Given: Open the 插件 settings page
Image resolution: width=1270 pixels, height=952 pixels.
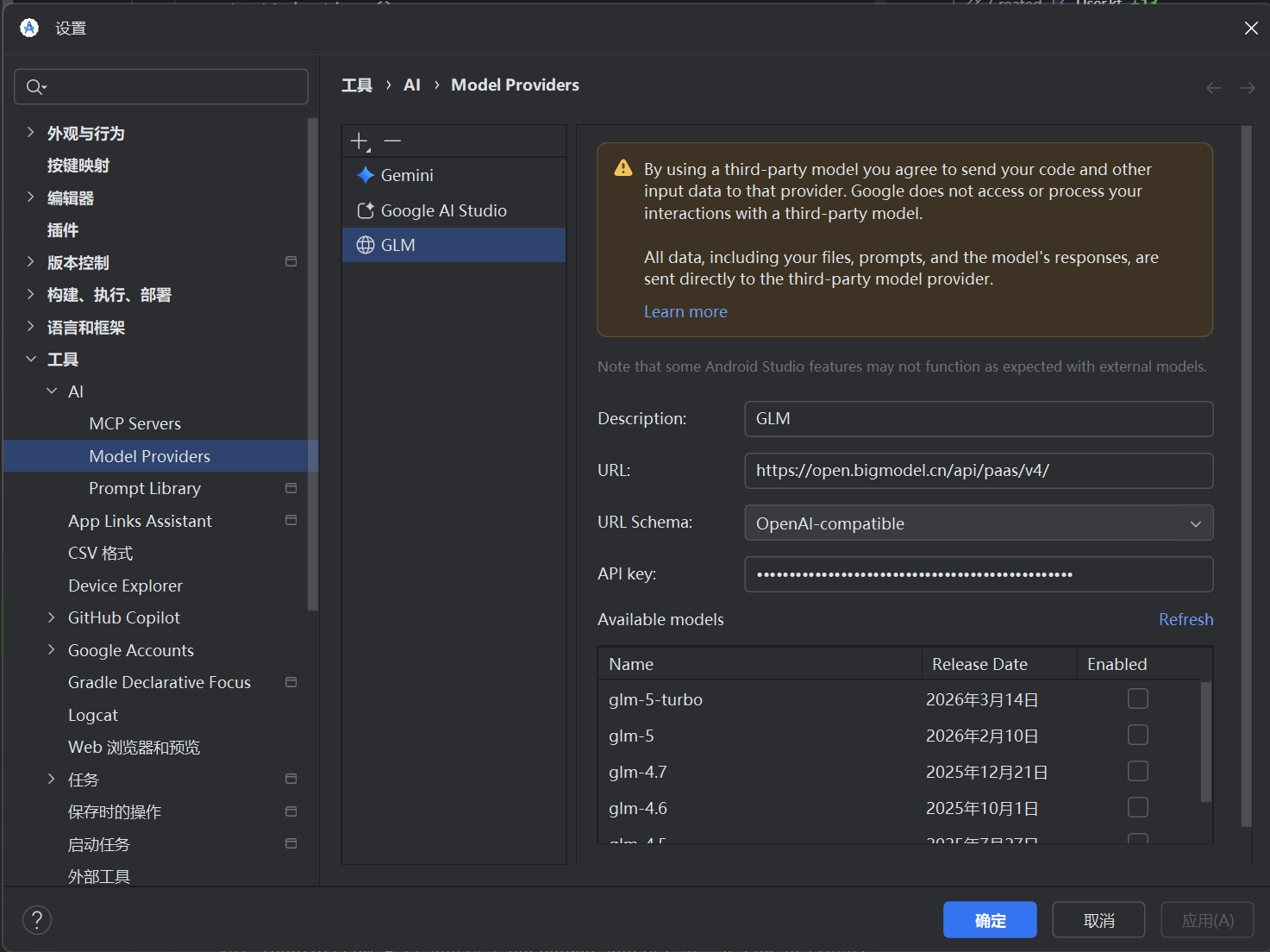Looking at the screenshot, I should point(63,229).
